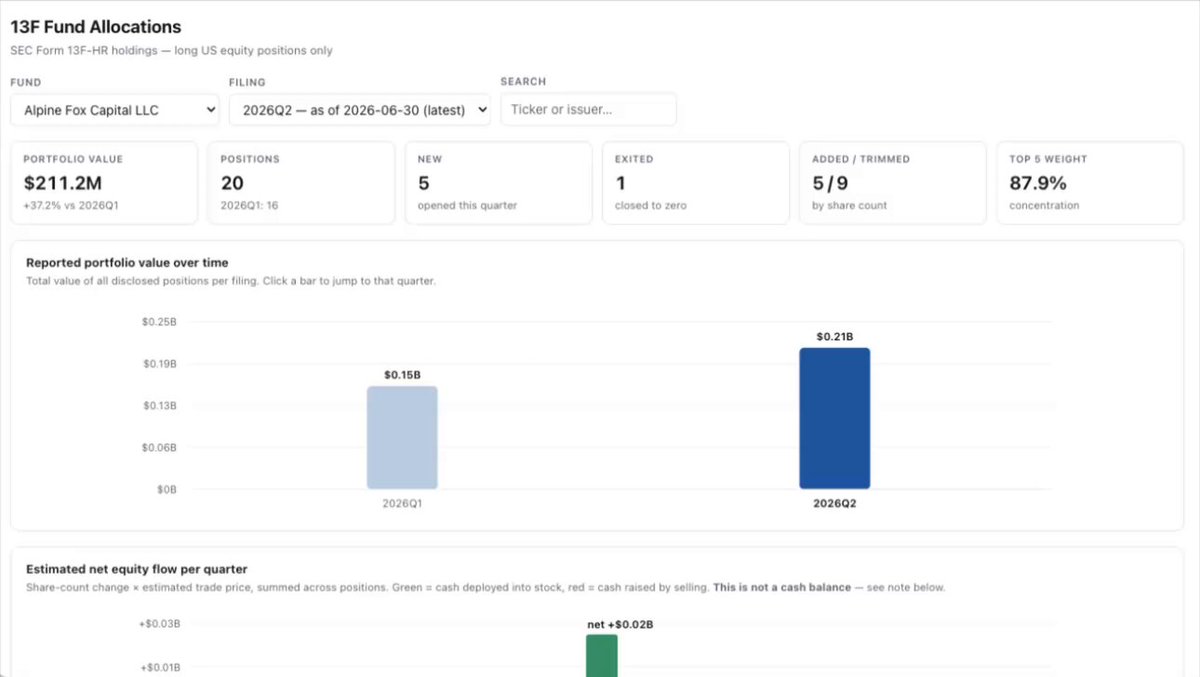This screenshot has height=677, width=1200.
Task: Click the "Estimated net equity flow per quarter" heading
Action: [x=136, y=570]
